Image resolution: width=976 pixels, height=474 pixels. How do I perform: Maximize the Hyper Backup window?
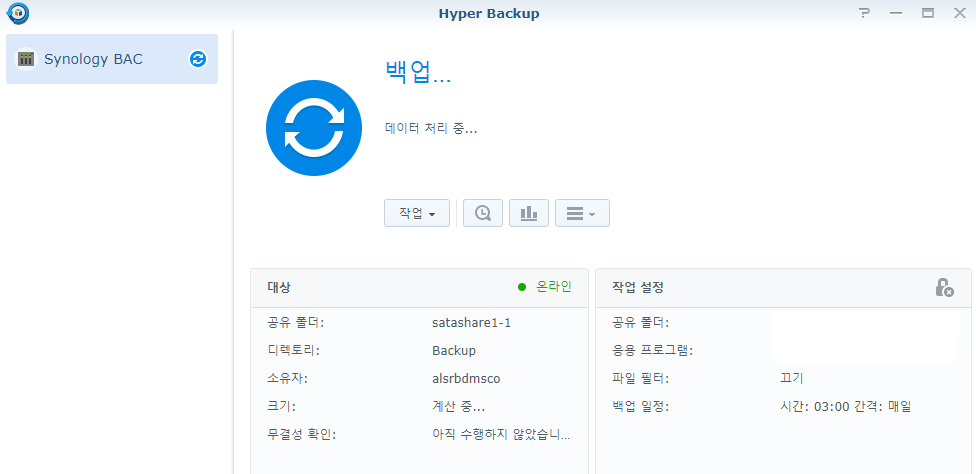coord(927,13)
